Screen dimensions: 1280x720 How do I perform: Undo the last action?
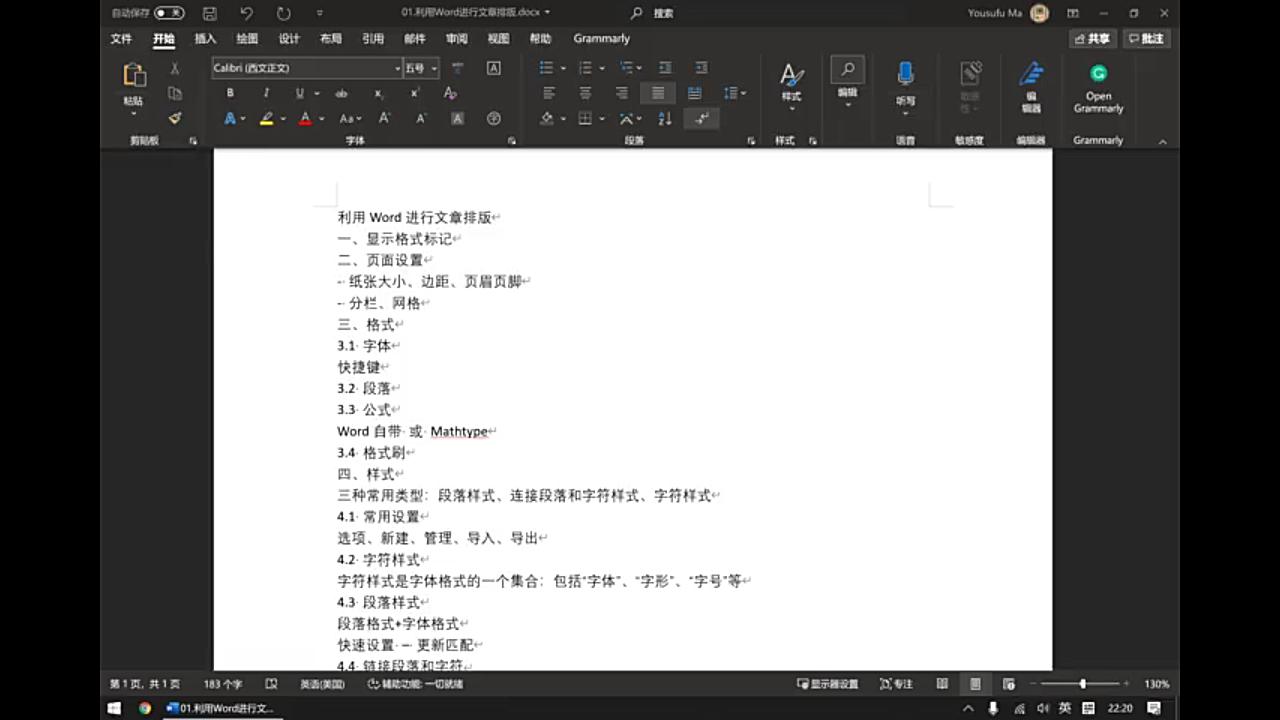coord(246,13)
